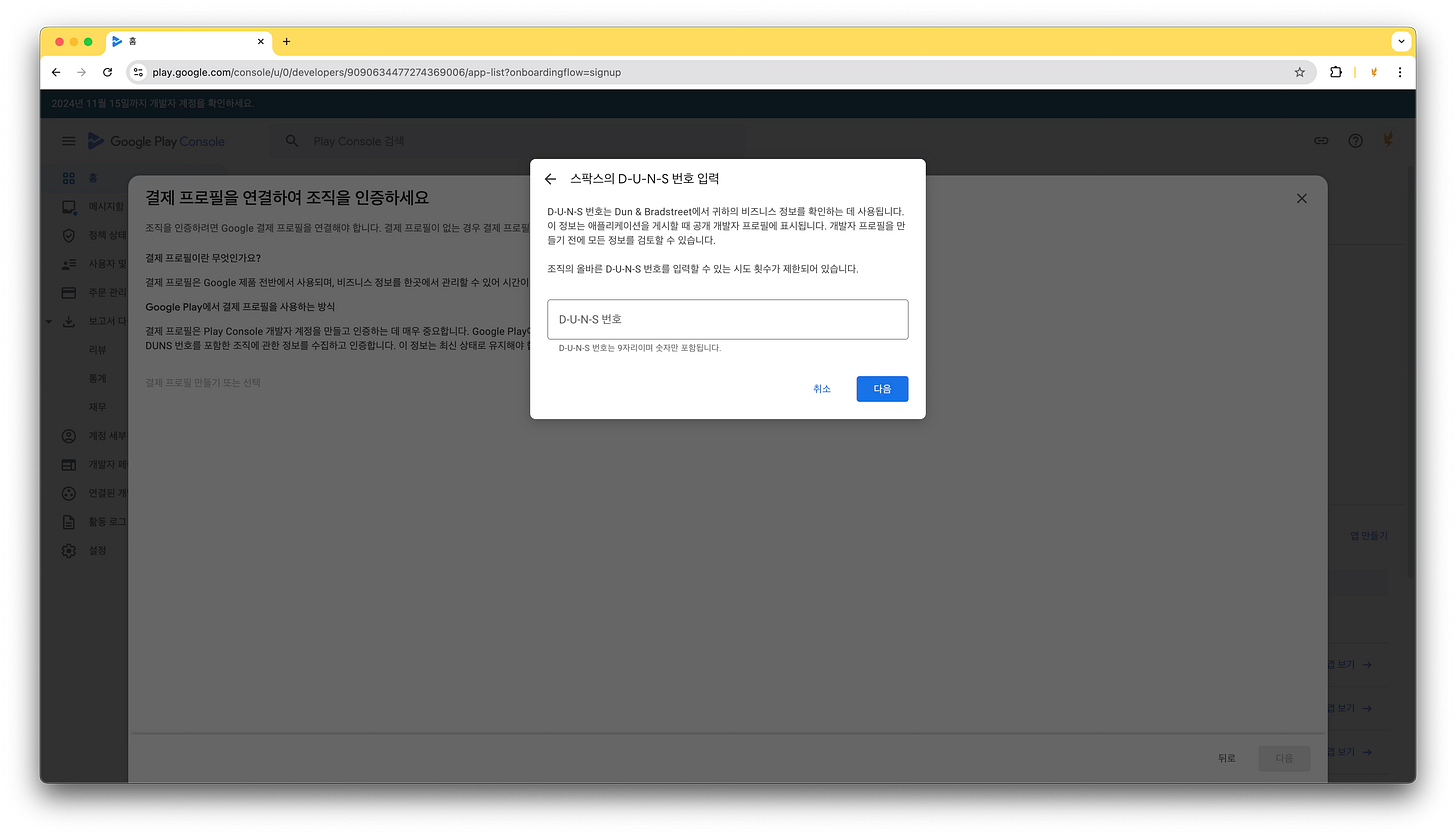Select 리뷰 in the sidebar

97,350
